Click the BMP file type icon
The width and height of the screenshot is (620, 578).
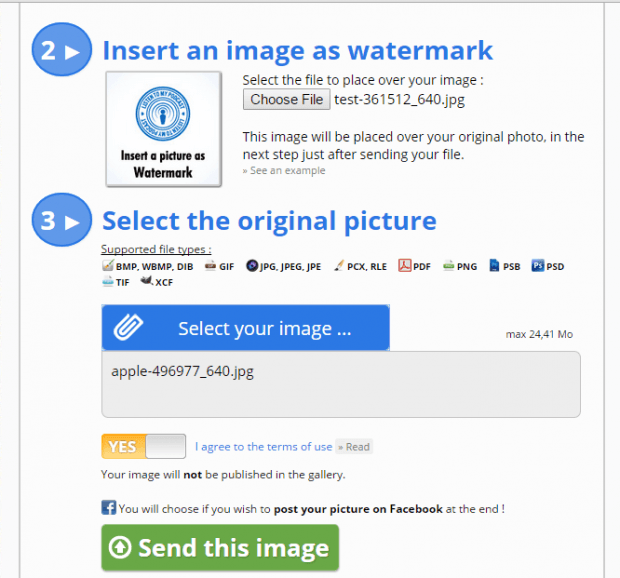[x=108, y=265]
